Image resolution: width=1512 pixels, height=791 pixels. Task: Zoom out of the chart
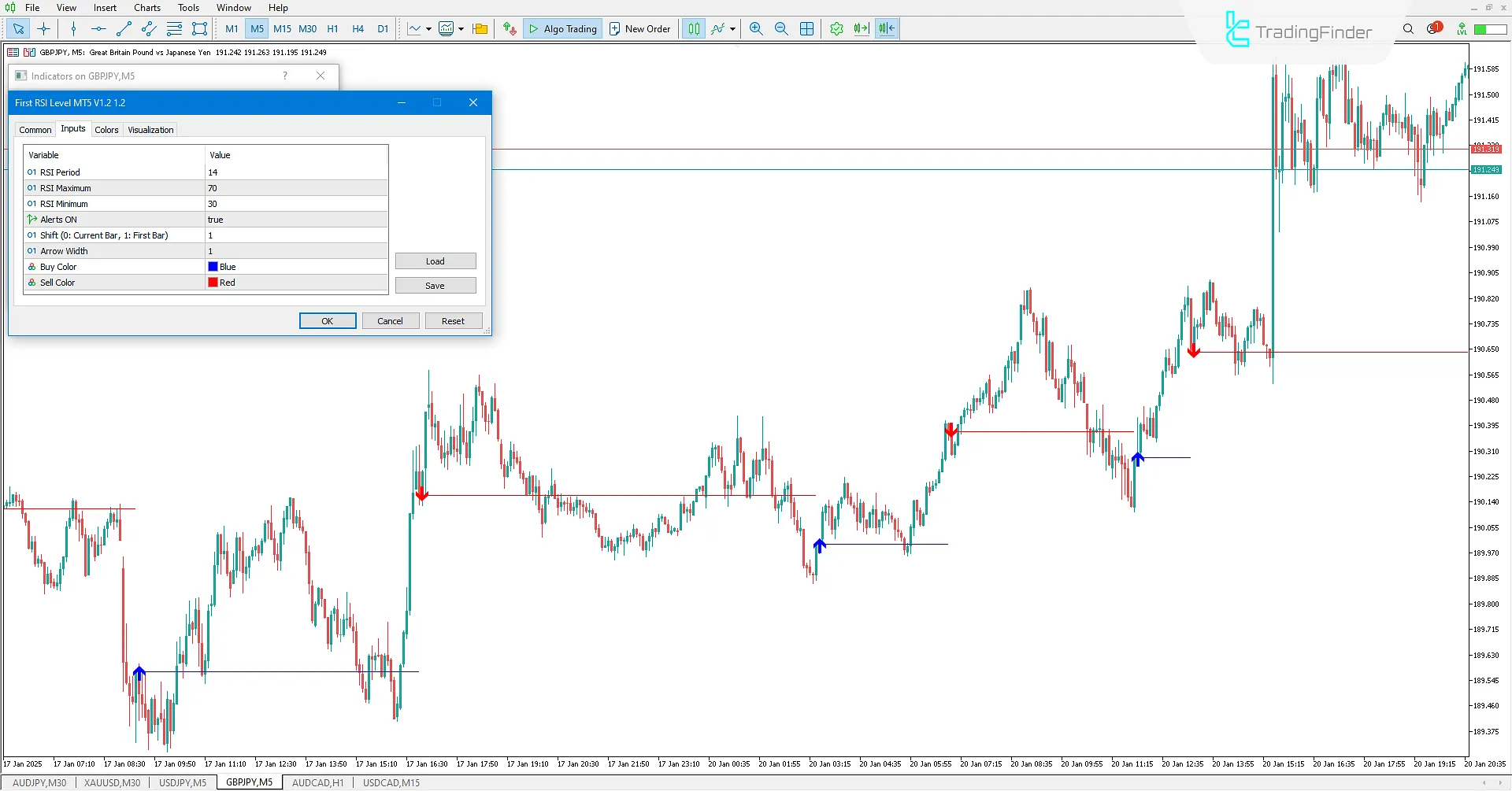coord(781,28)
